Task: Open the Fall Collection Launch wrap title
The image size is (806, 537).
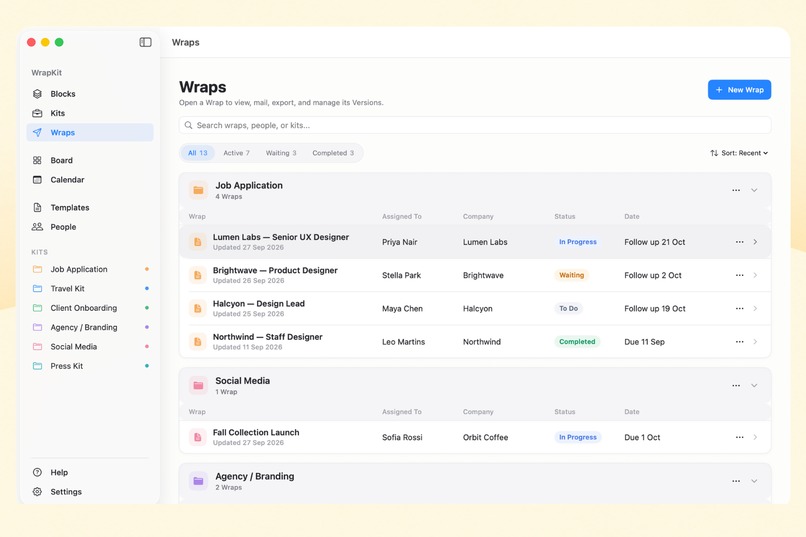Action: (256, 433)
